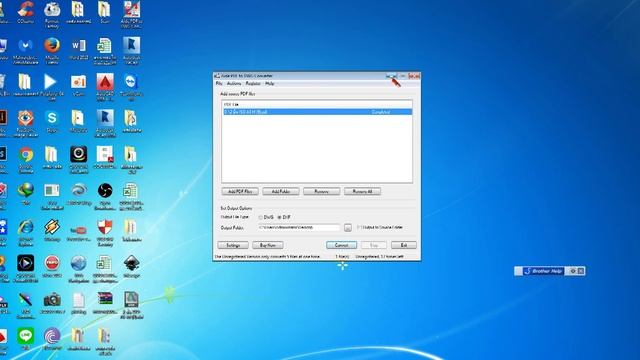Screen dimensions: 640x360
Task: Open the TeamViewer desktop shortcut
Action: tap(131, 82)
